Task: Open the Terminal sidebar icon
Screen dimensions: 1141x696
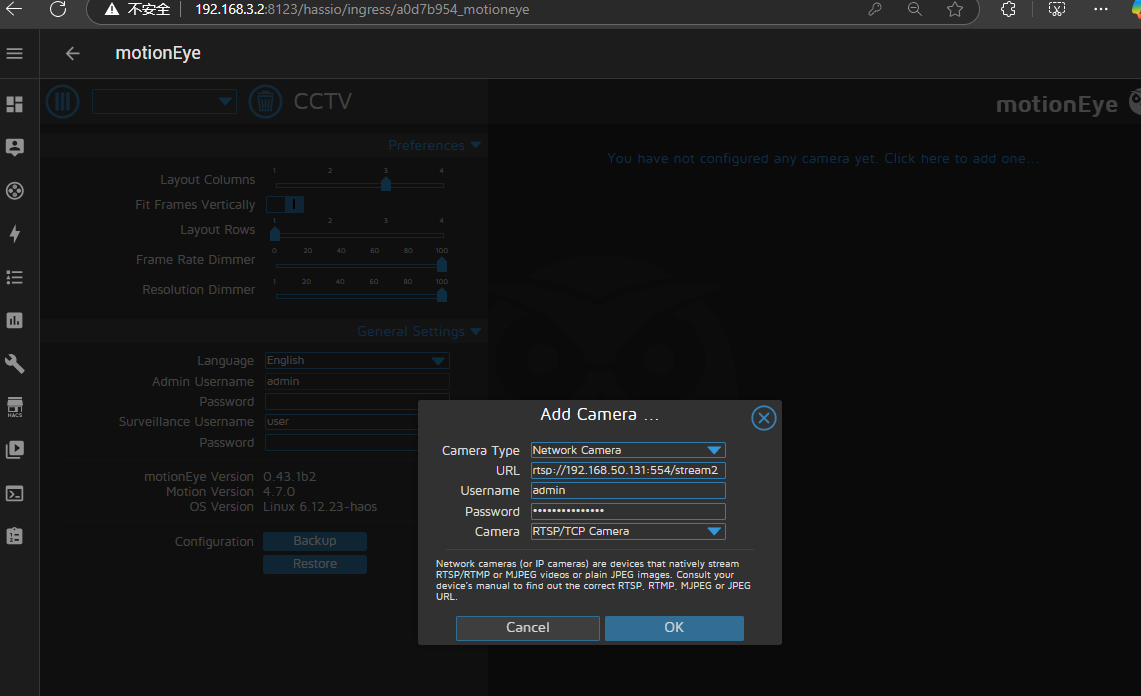Action: coord(14,493)
